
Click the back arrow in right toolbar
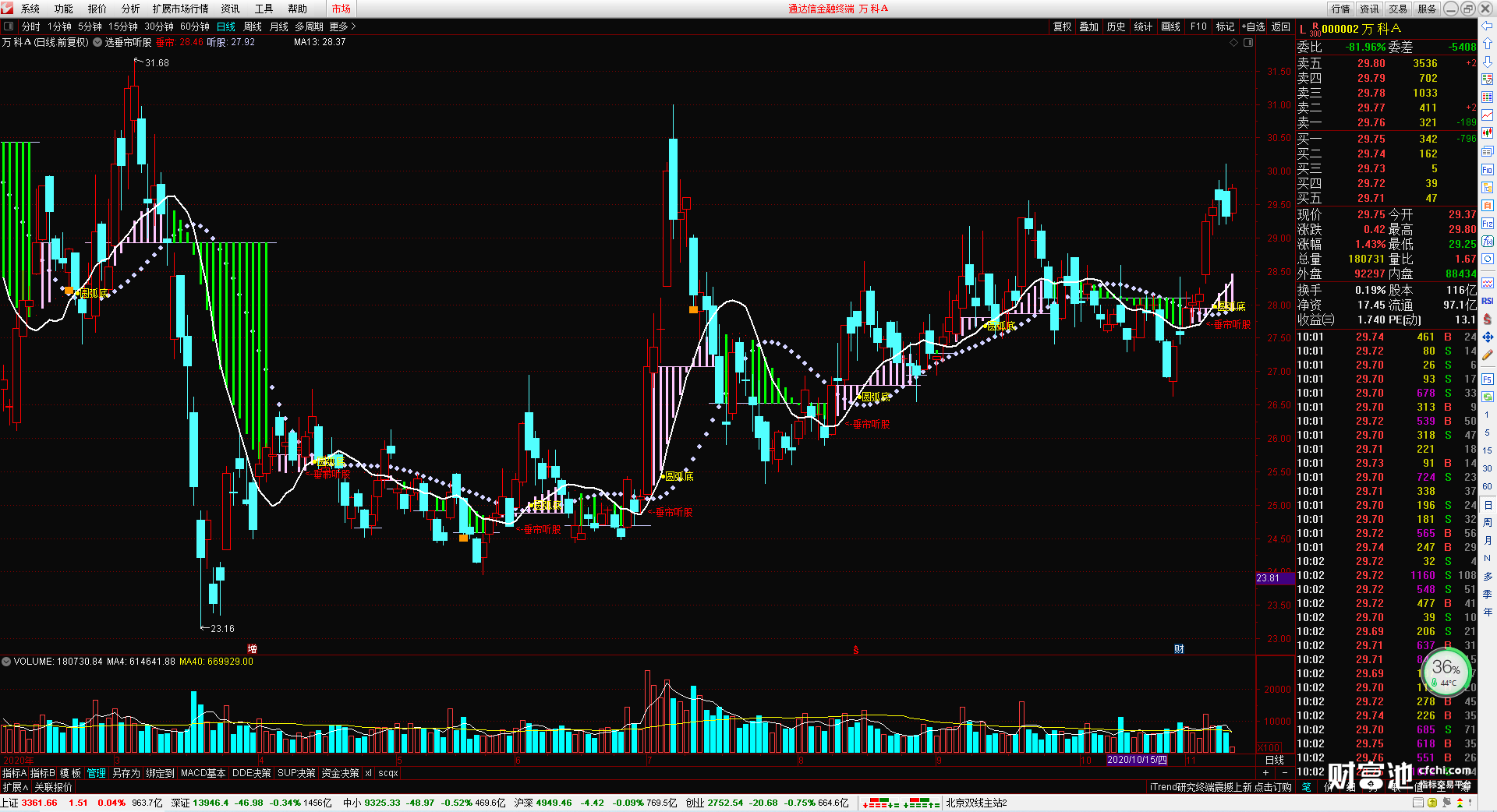1487,26
